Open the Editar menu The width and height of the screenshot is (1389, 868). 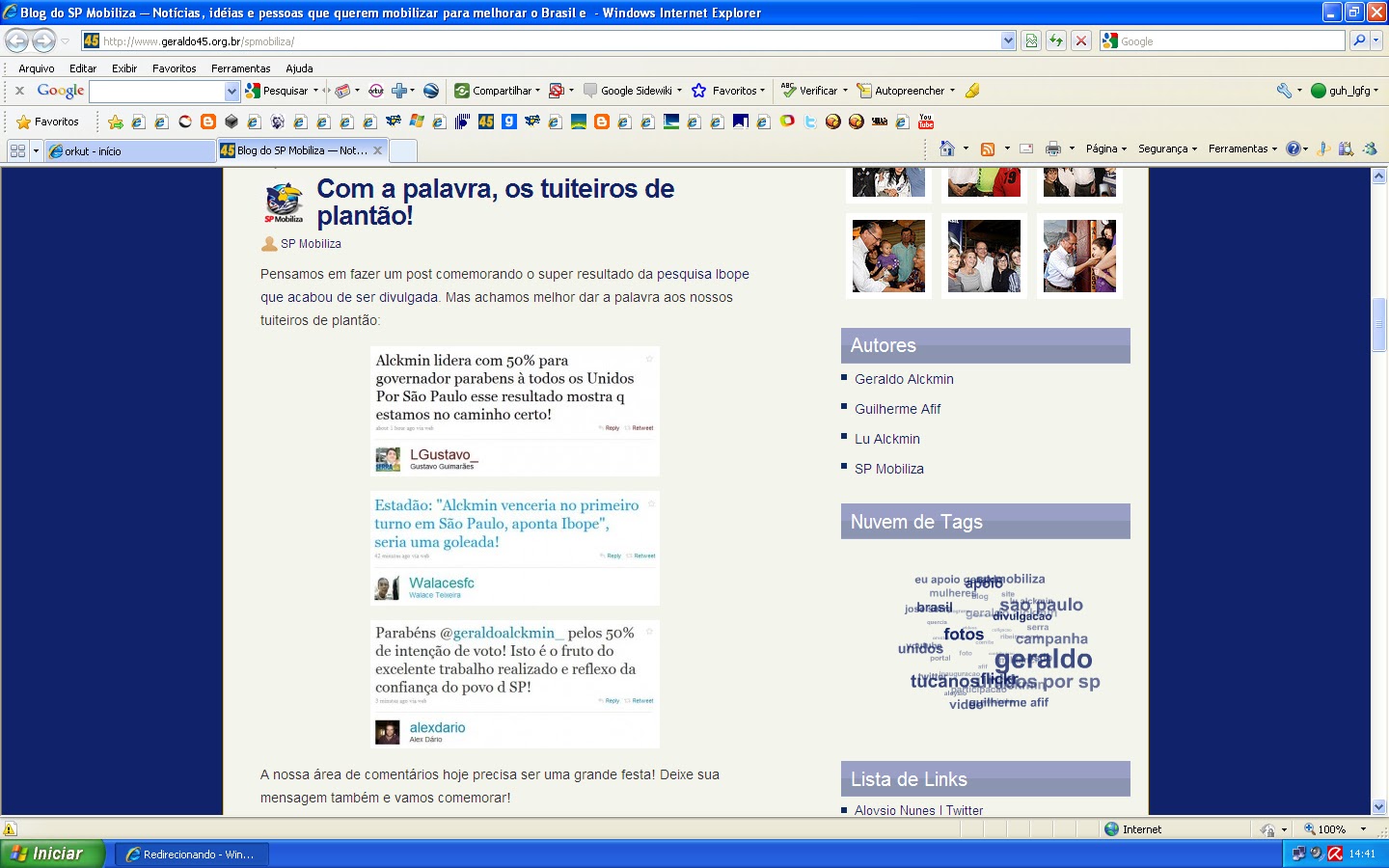[x=83, y=68]
